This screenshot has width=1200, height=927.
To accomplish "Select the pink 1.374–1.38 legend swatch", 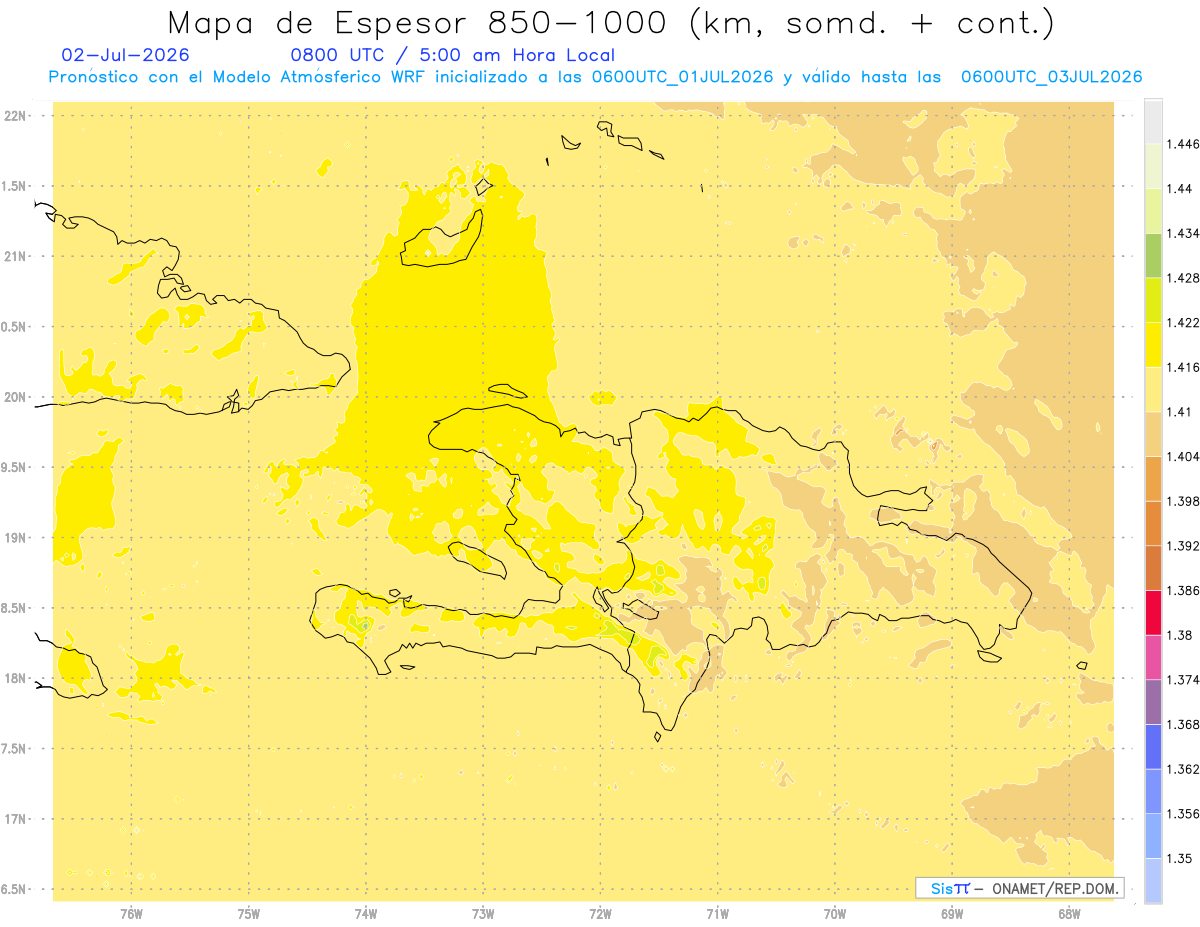I will [x=1153, y=657].
